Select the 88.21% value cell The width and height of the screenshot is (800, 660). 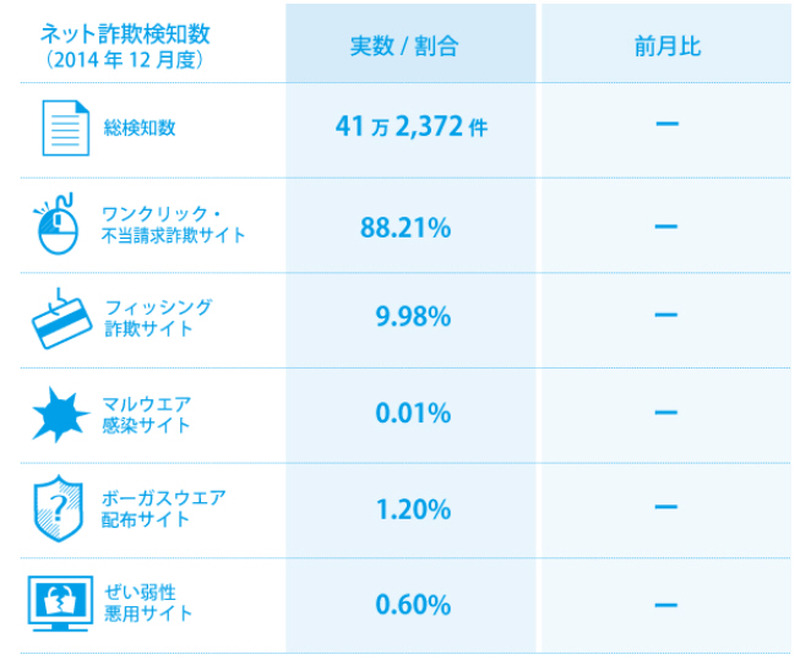point(405,227)
